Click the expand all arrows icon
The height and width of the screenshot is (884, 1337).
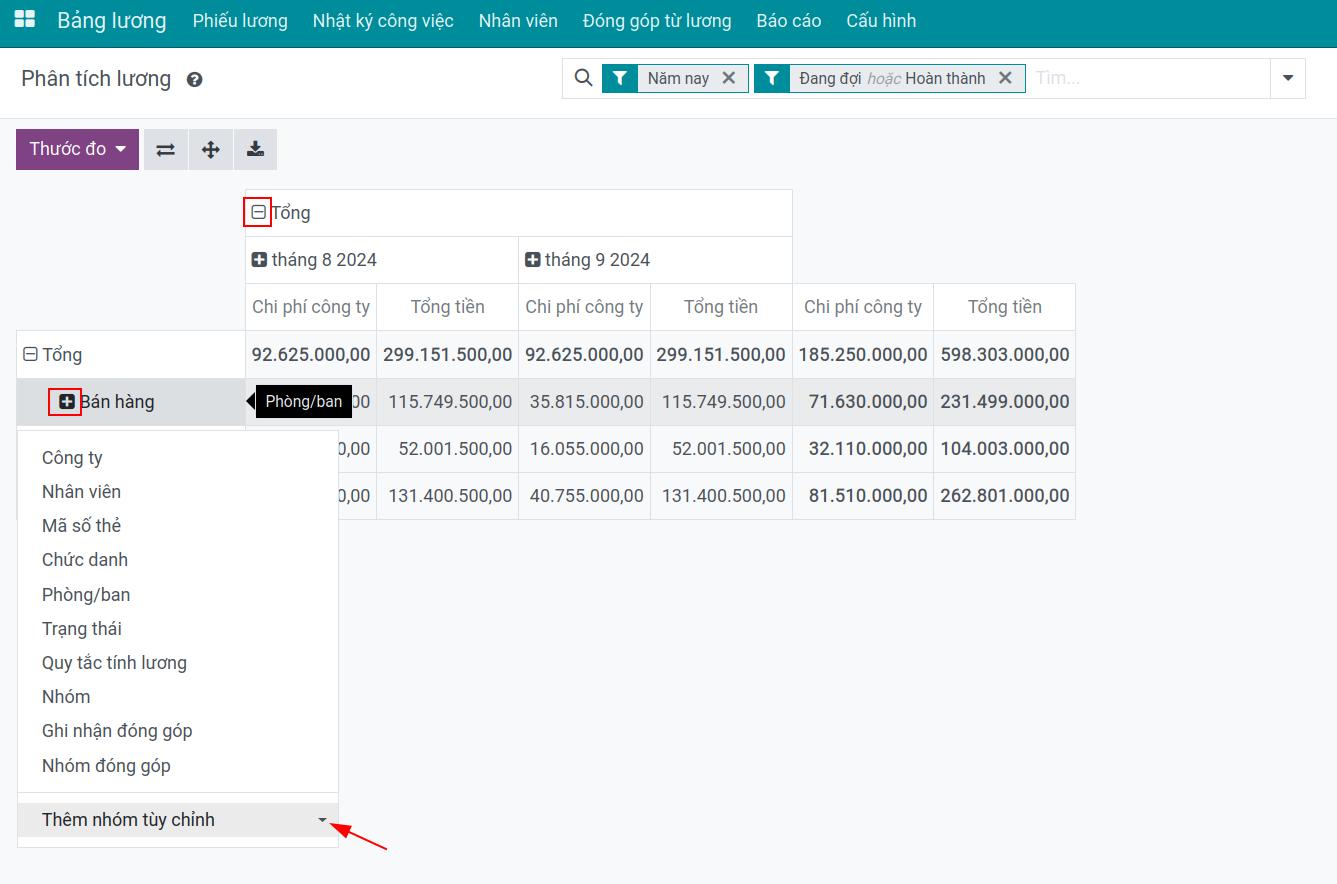pos(210,149)
